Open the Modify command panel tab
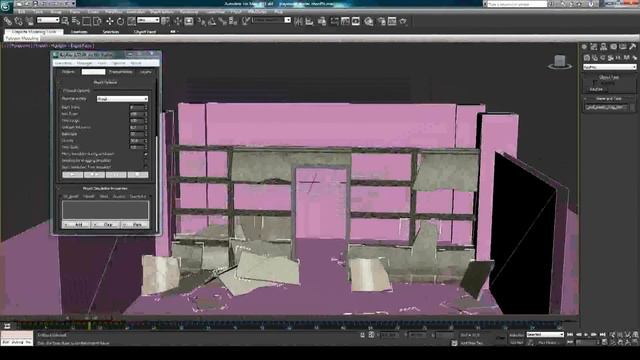 (594, 47)
